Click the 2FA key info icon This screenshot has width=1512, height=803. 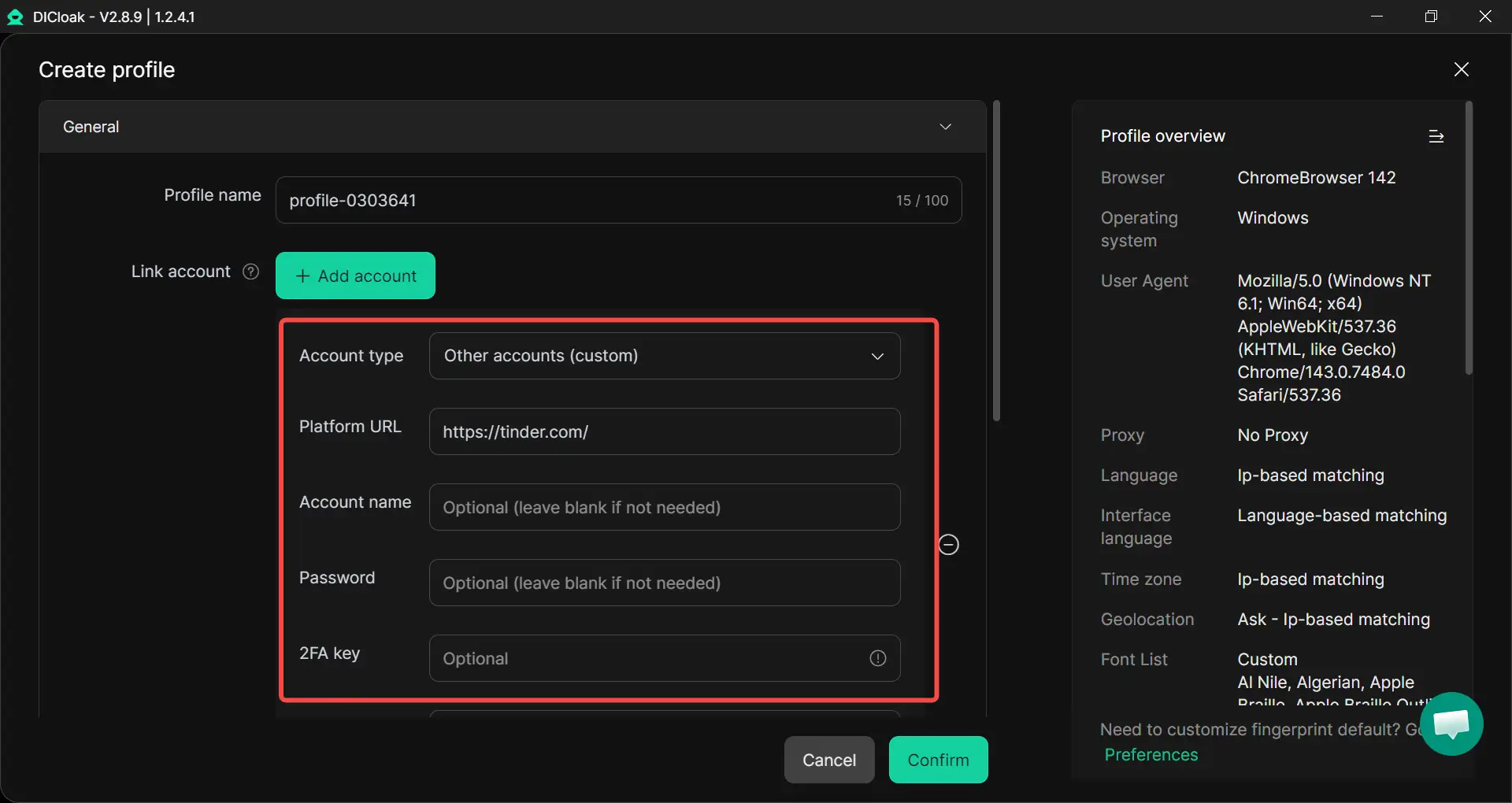877,658
